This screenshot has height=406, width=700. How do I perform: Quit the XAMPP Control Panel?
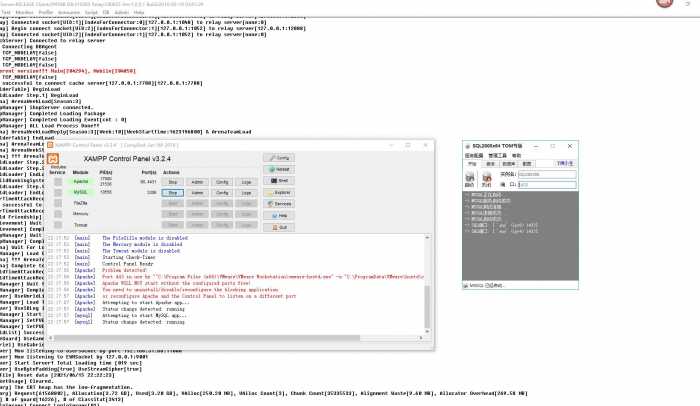[277, 227]
